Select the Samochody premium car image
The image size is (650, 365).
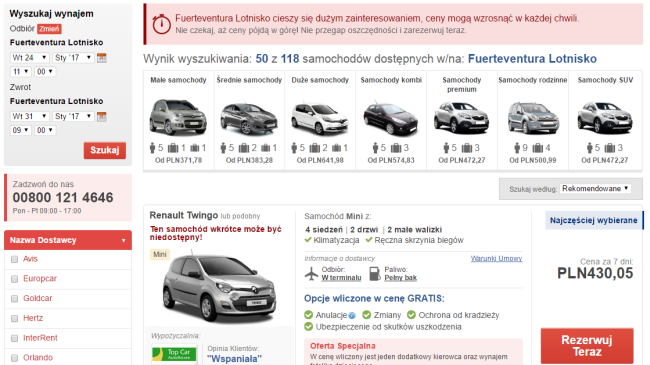click(x=461, y=118)
